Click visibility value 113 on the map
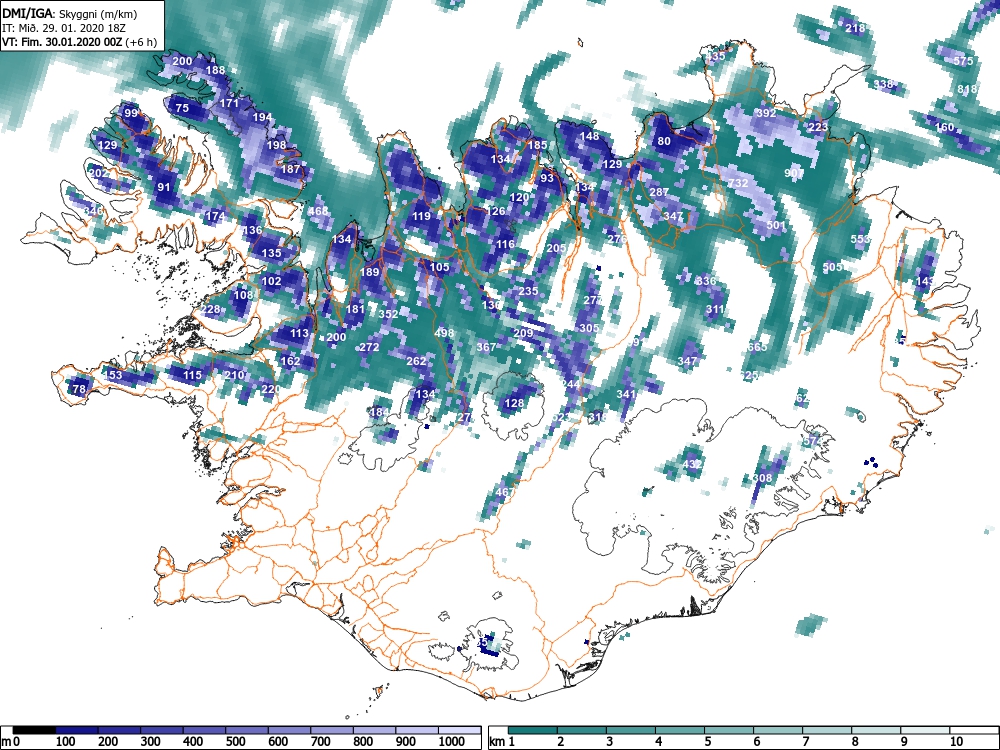This screenshot has height=750, width=1000. 299,333
